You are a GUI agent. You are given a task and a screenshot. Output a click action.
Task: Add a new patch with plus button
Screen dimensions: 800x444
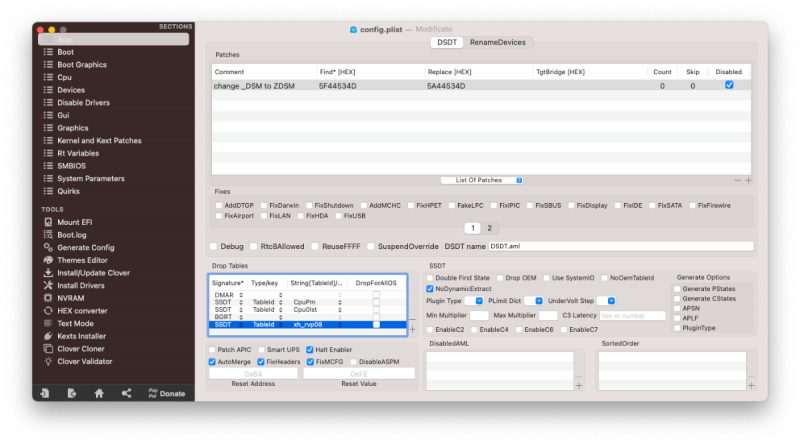pyautogui.click(x=748, y=180)
